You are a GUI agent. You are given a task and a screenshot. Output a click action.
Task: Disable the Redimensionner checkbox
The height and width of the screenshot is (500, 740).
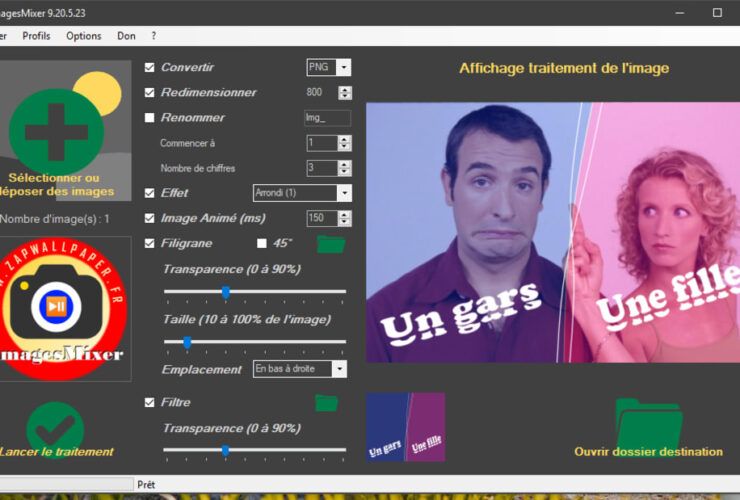click(x=150, y=93)
